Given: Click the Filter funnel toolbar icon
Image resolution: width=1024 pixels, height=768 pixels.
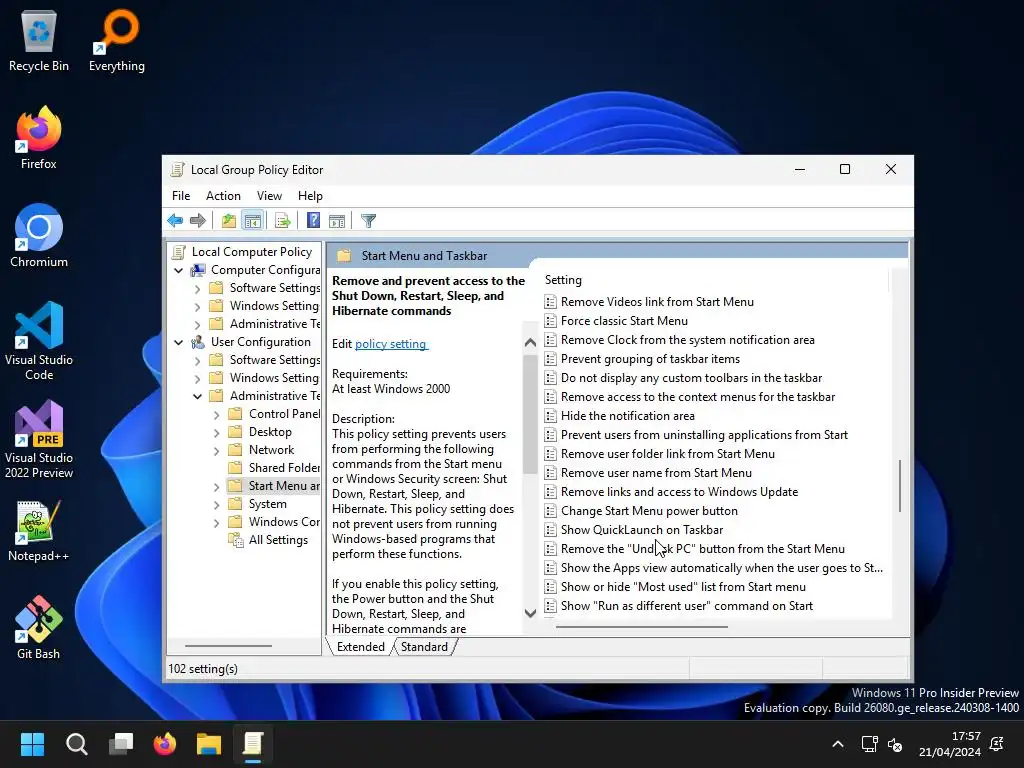Looking at the screenshot, I should coord(368,221).
